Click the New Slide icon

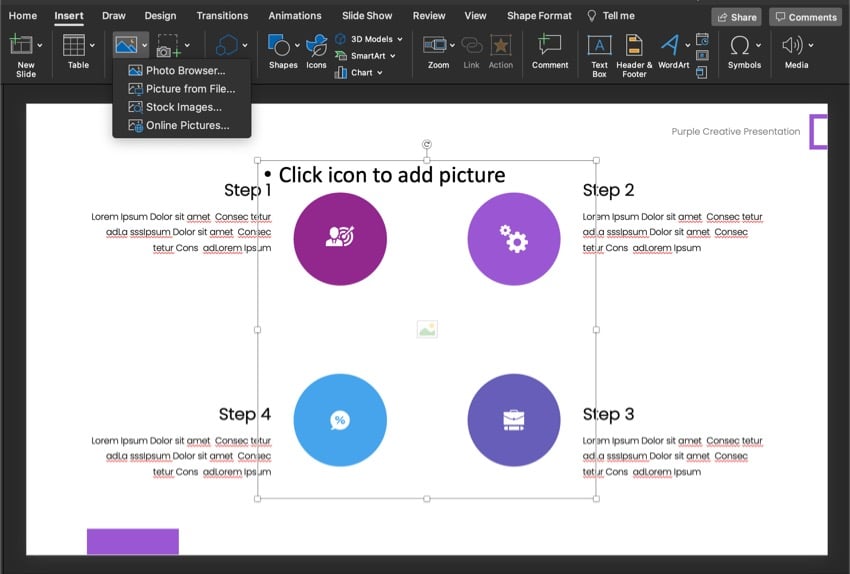tap(22, 46)
